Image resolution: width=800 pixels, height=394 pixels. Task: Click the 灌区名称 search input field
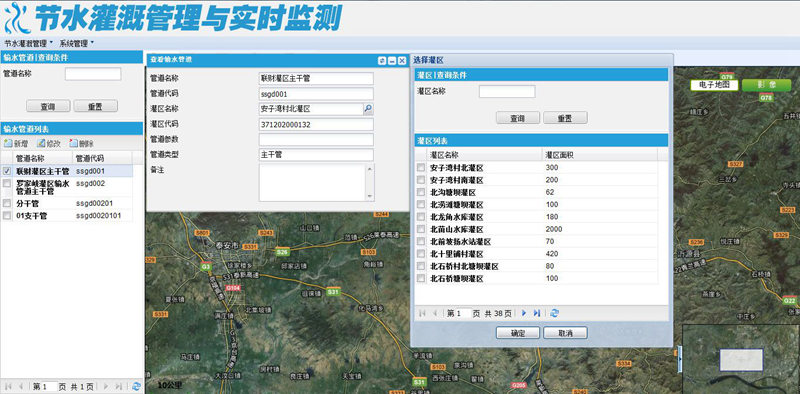click(507, 91)
